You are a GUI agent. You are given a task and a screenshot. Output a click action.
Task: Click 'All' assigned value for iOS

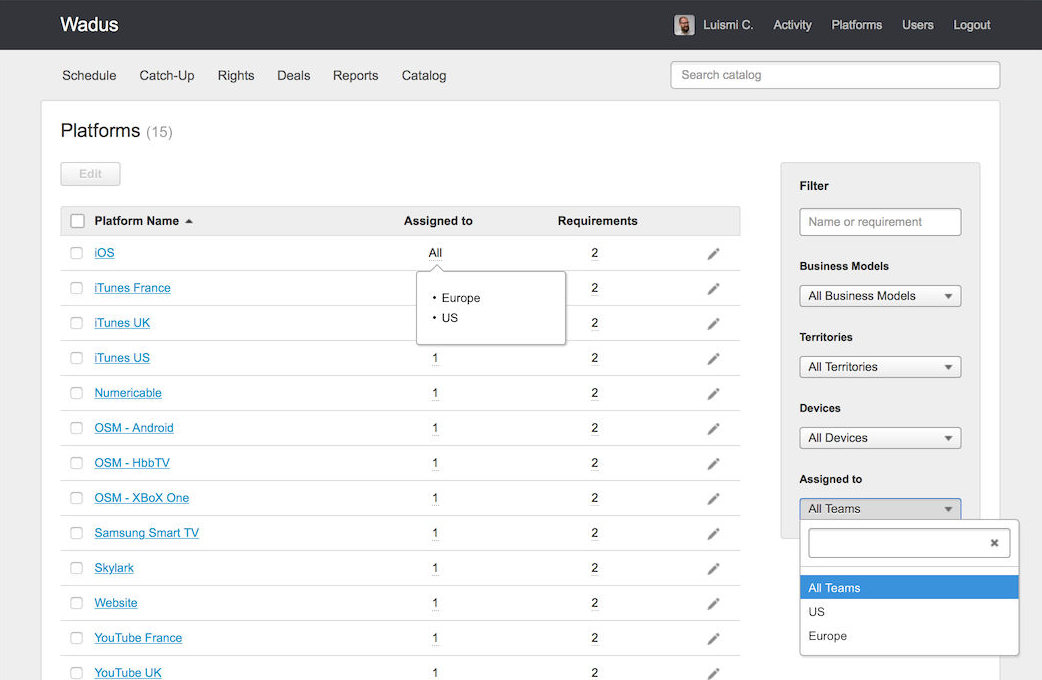click(x=435, y=253)
